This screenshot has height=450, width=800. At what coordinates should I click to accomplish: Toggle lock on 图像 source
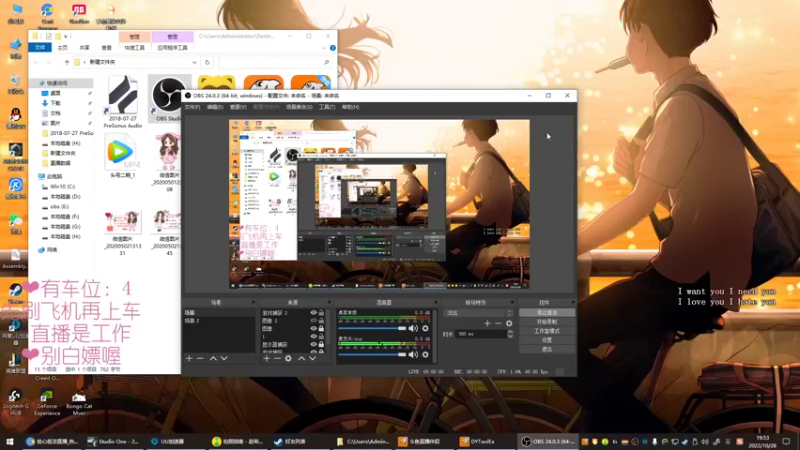321,329
